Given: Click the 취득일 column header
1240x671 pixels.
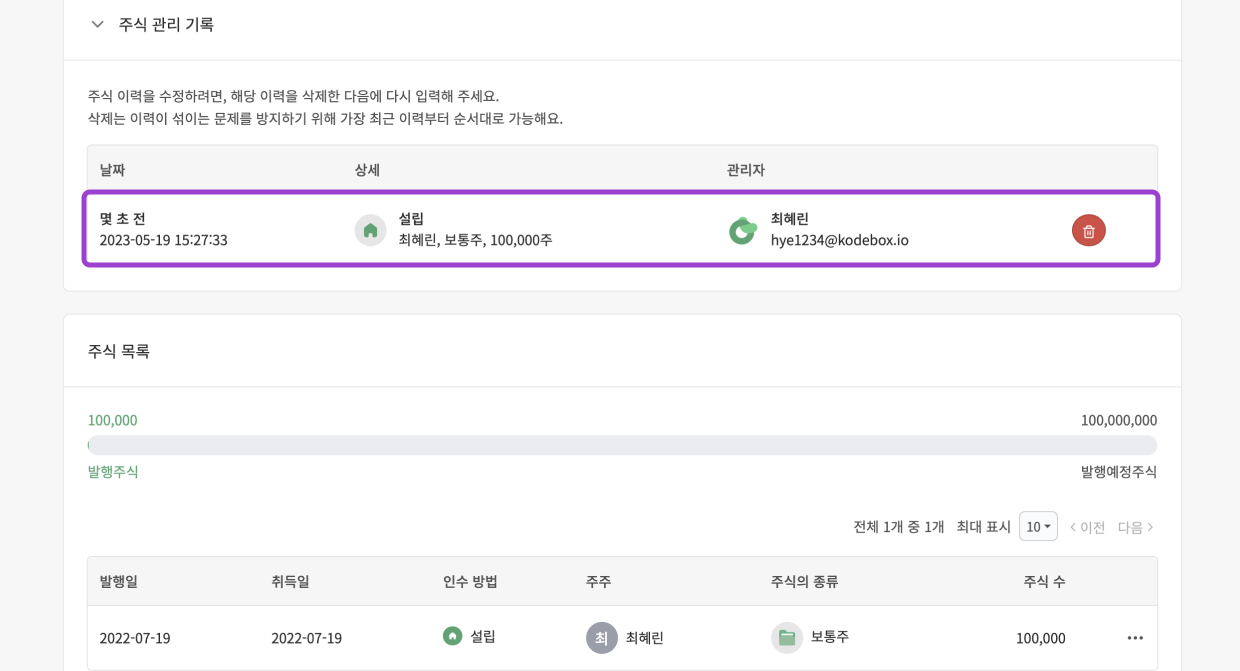Looking at the screenshot, I should [290, 581].
